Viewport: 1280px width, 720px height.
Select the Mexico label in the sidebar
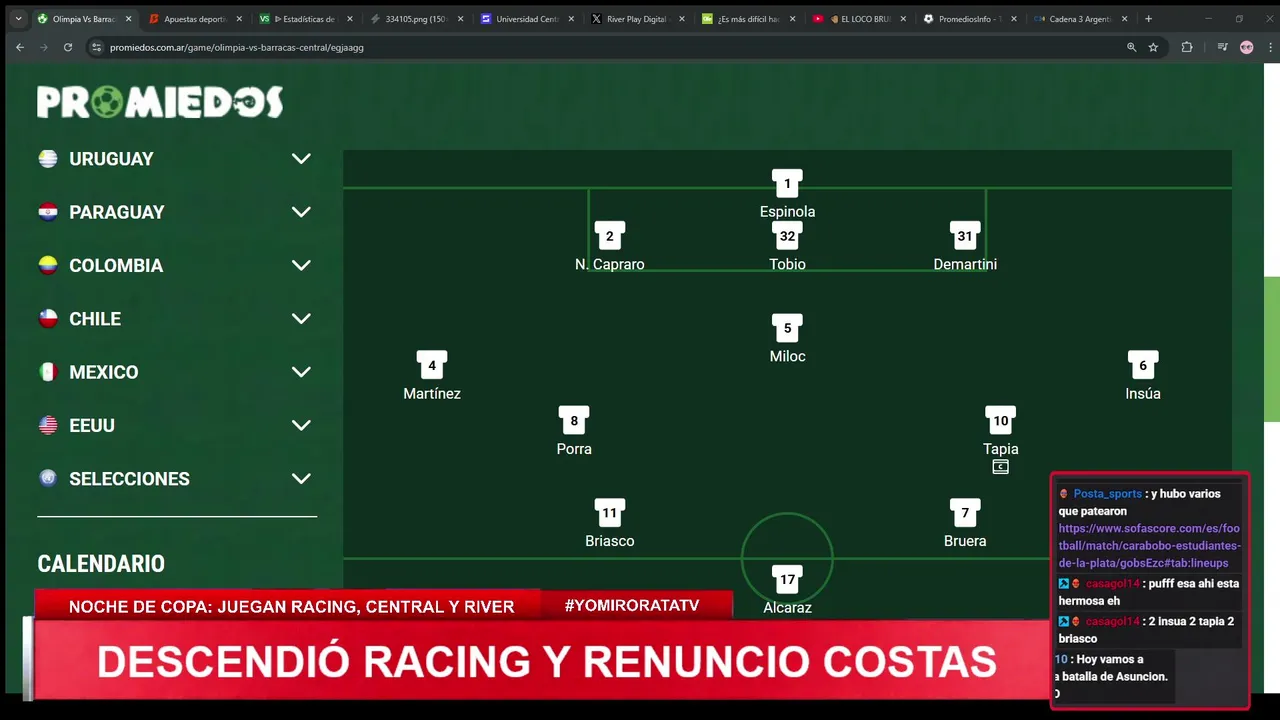(x=104, y=372)
